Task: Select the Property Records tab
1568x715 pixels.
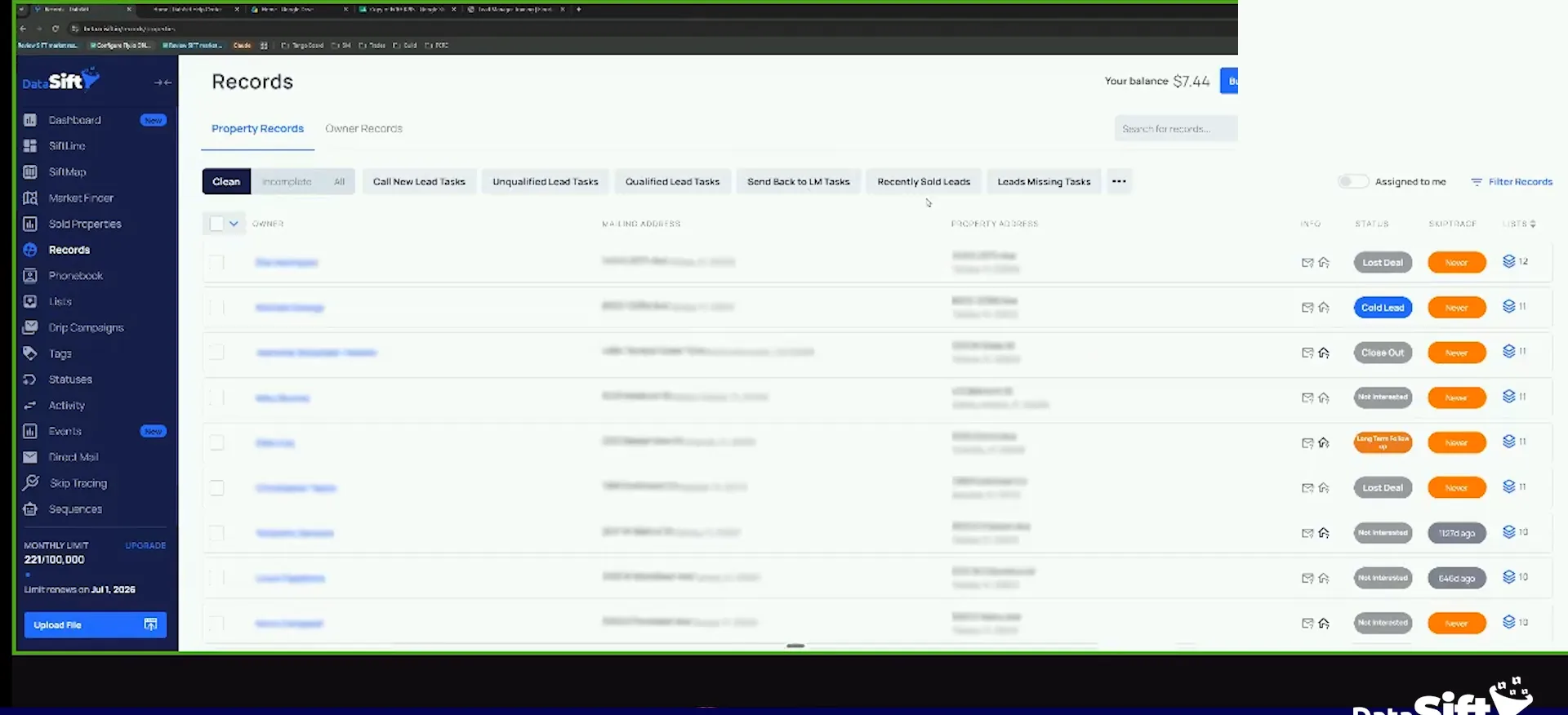Action: [257, 129]
